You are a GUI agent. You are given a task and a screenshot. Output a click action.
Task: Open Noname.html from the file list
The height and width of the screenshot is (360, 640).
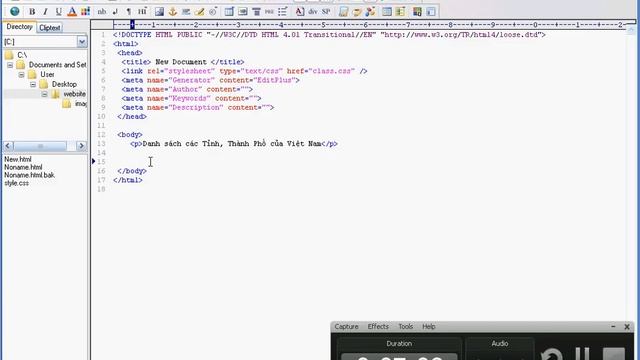click(x=23, y=167)
